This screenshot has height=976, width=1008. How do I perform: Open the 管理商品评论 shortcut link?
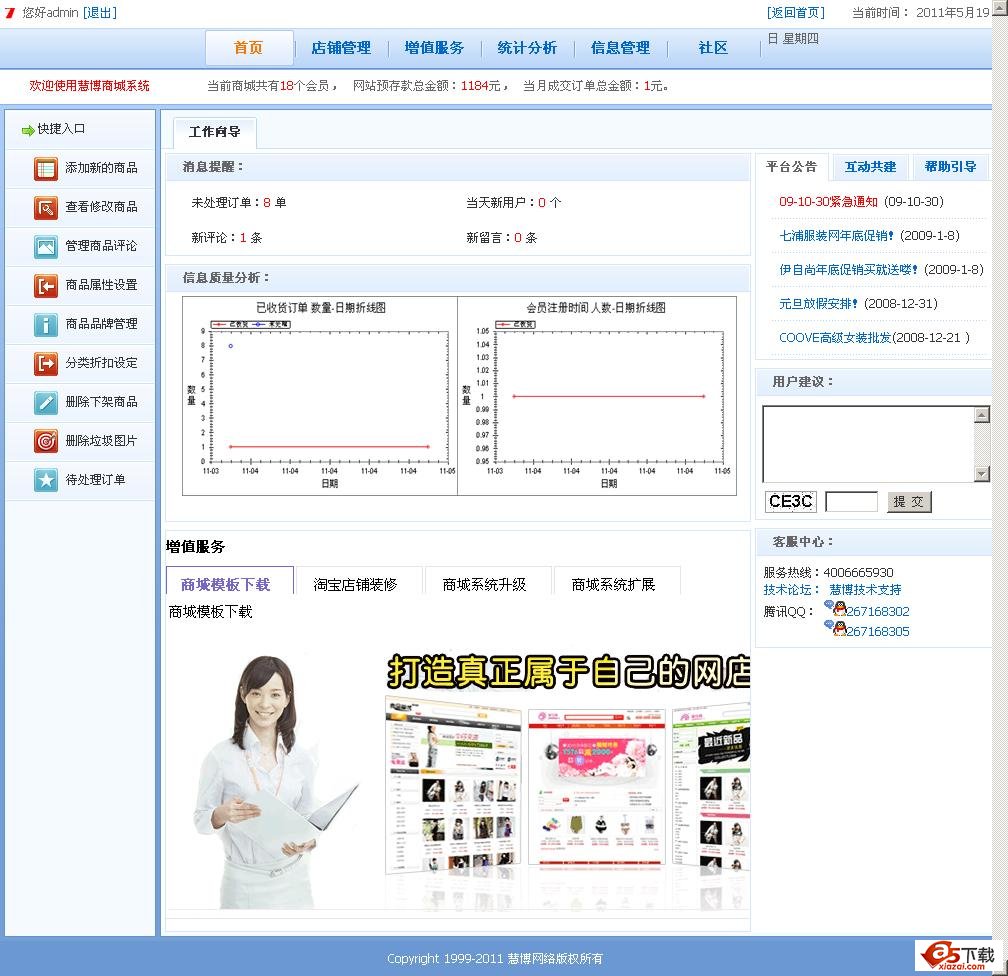click(x=102, y=246)
